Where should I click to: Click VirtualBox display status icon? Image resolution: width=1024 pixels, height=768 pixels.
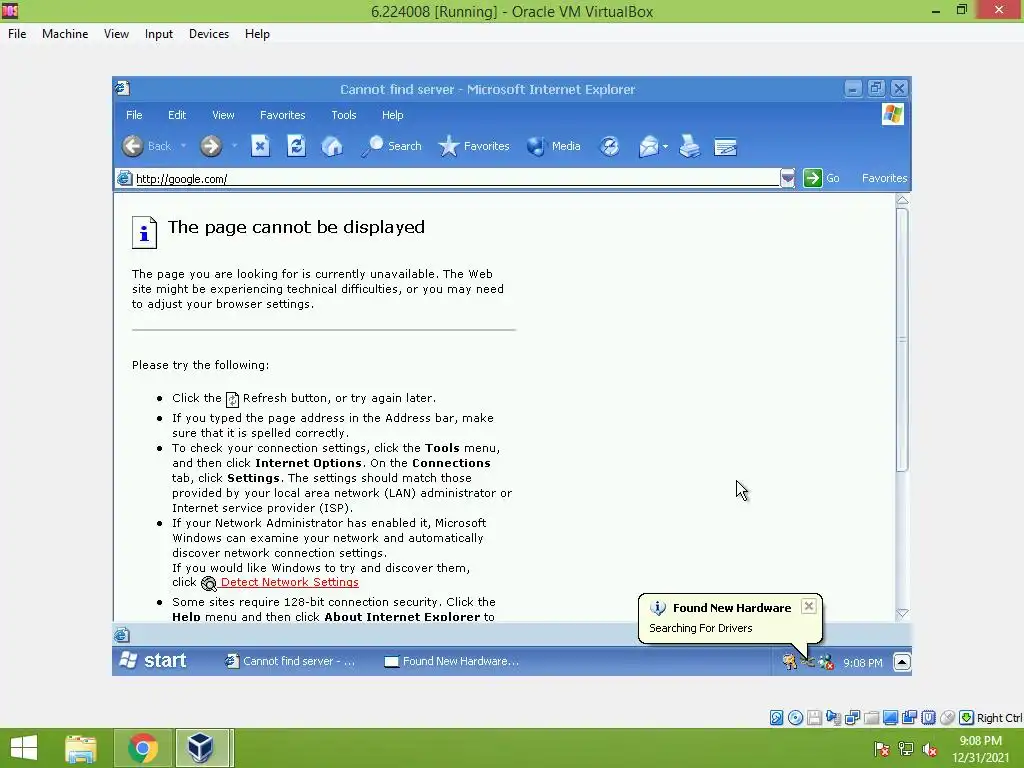pyautogui.click(x=890, y=718)
